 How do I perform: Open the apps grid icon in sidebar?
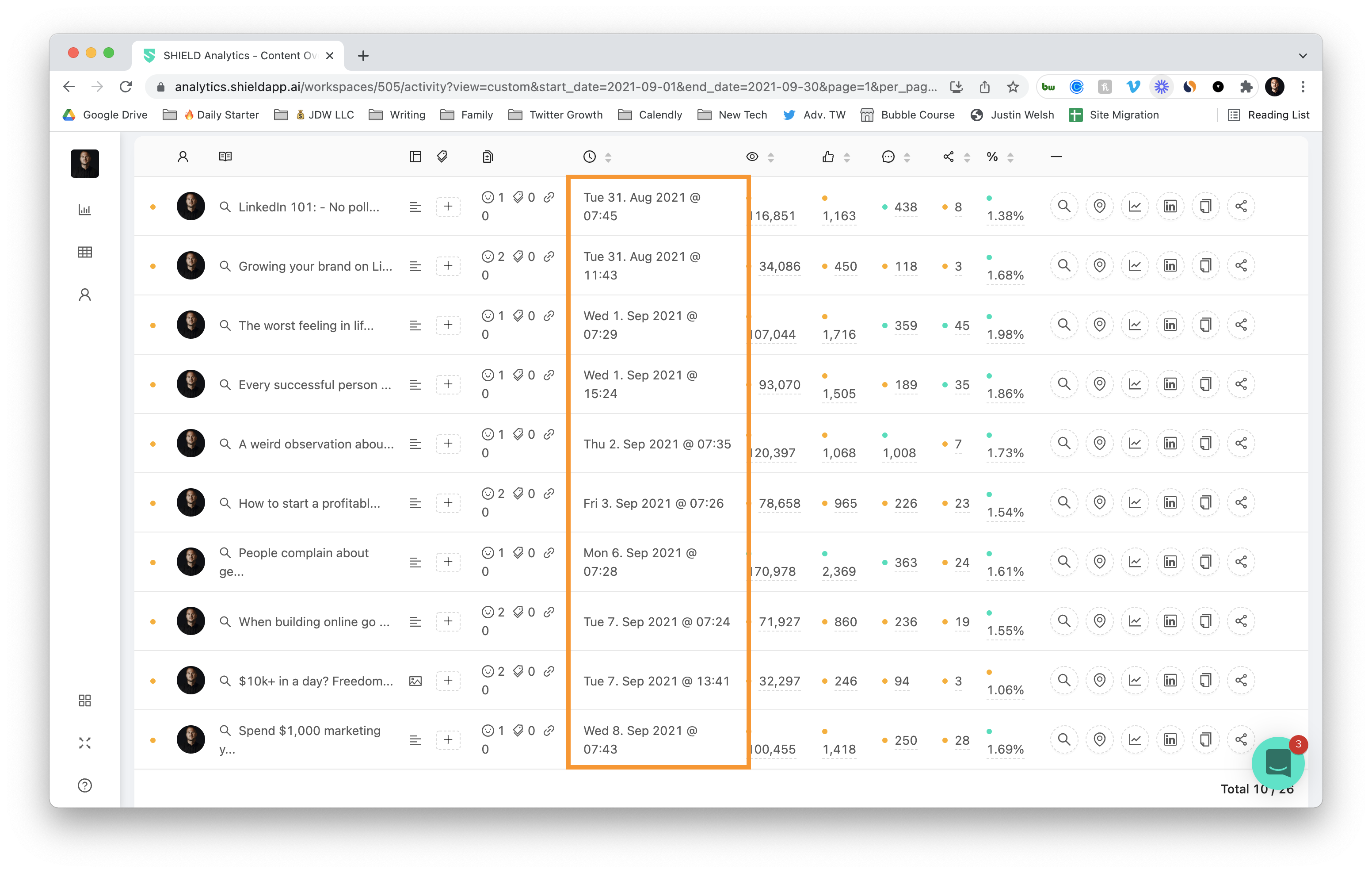click(x=84, y=700)
